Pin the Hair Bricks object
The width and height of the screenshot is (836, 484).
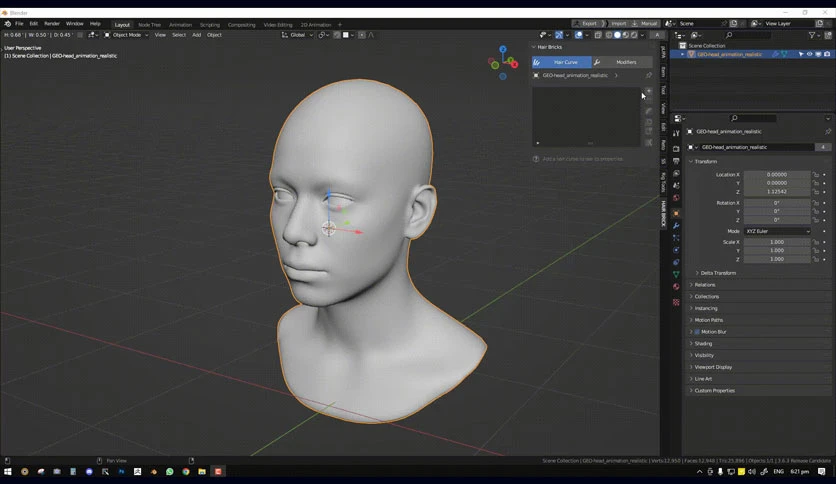pos(649,76)
